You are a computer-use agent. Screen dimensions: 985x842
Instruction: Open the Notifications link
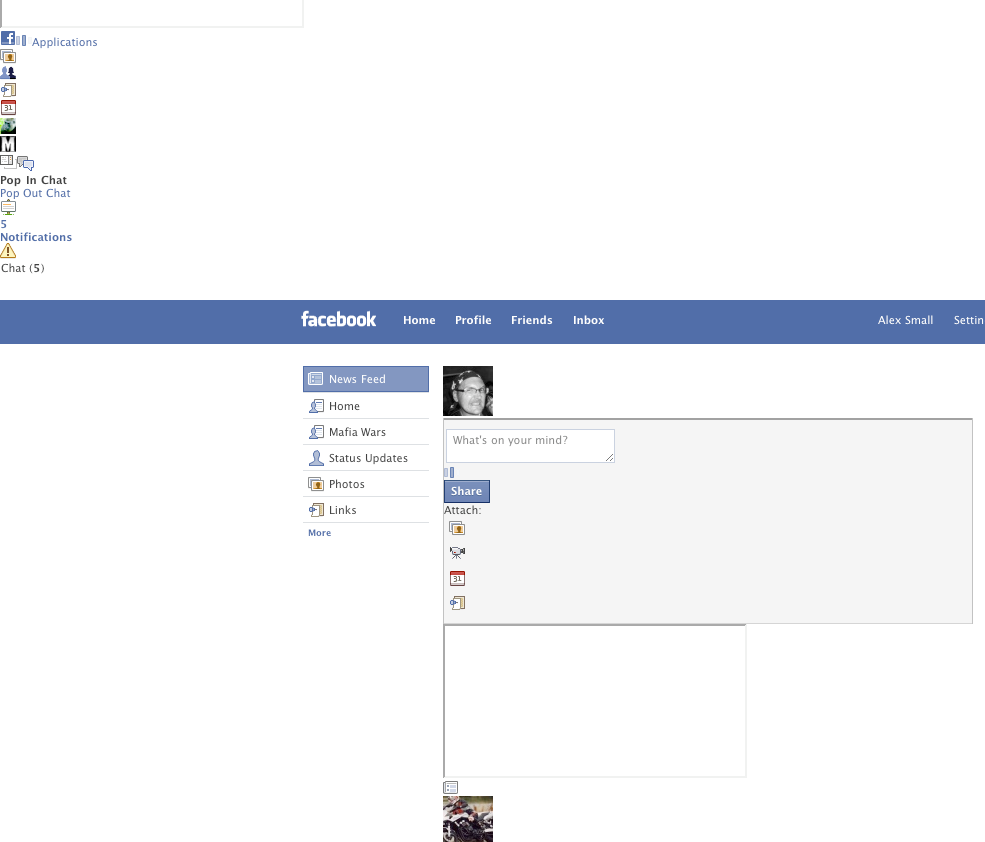tap(36, 237)
